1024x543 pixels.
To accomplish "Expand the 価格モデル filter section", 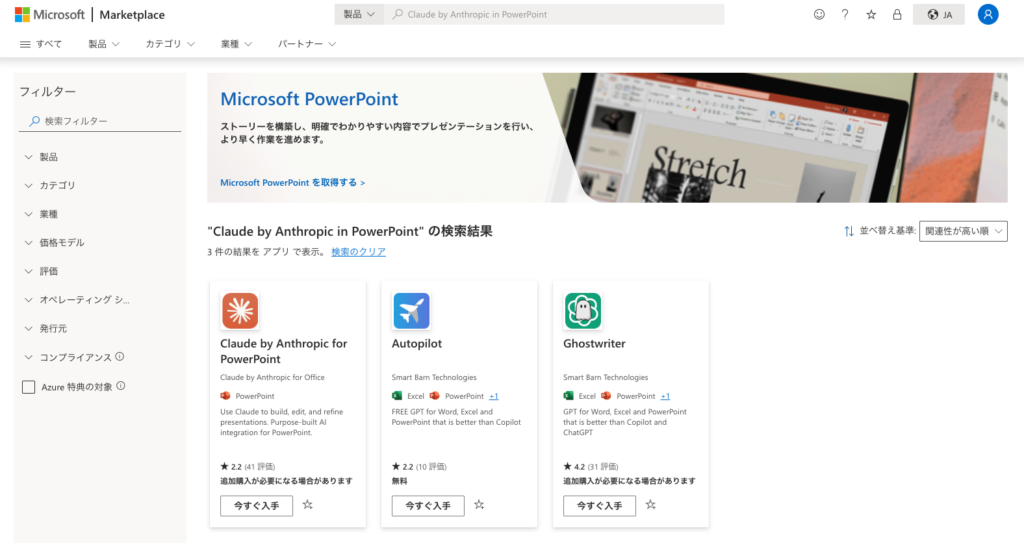I will coord(62,243).
